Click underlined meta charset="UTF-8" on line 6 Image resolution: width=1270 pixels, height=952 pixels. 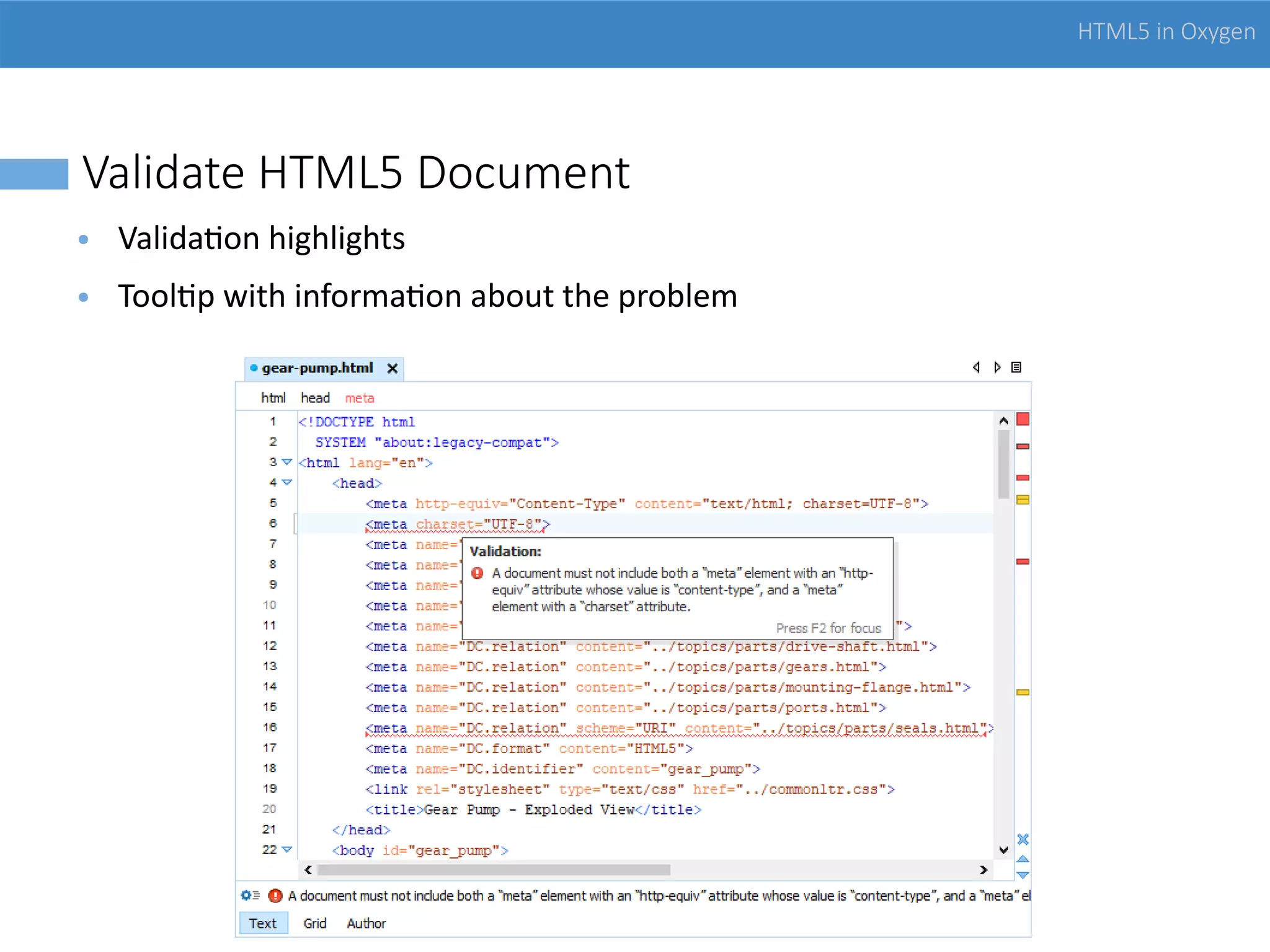tap(458, 524)
